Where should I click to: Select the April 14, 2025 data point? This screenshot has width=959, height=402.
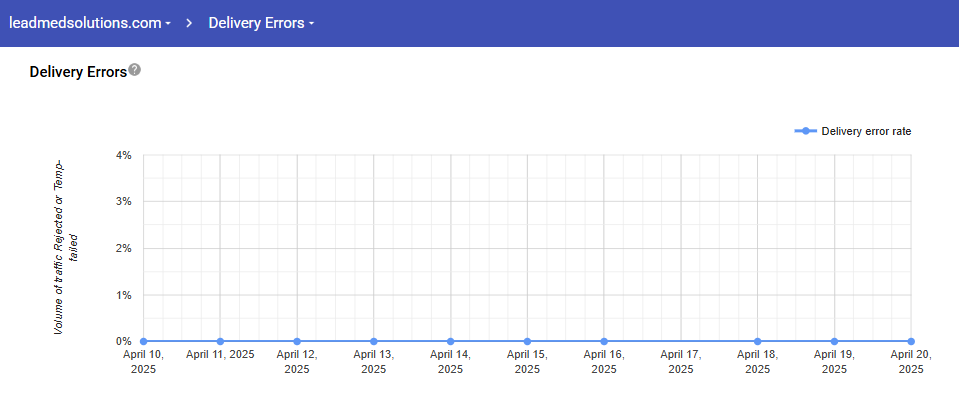(x=450, y=341)
